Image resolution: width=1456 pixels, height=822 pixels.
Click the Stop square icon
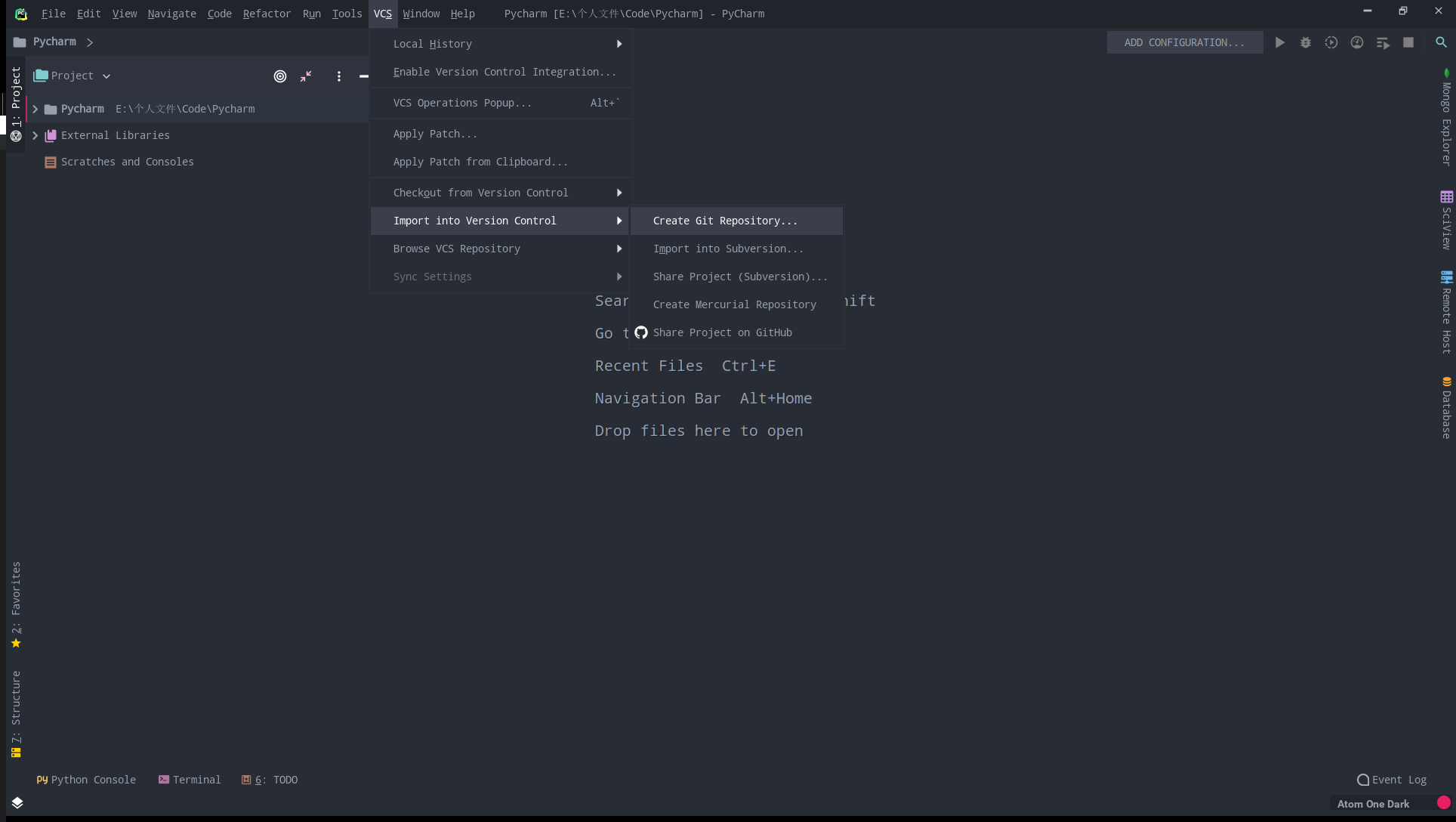pos(1408,42)
